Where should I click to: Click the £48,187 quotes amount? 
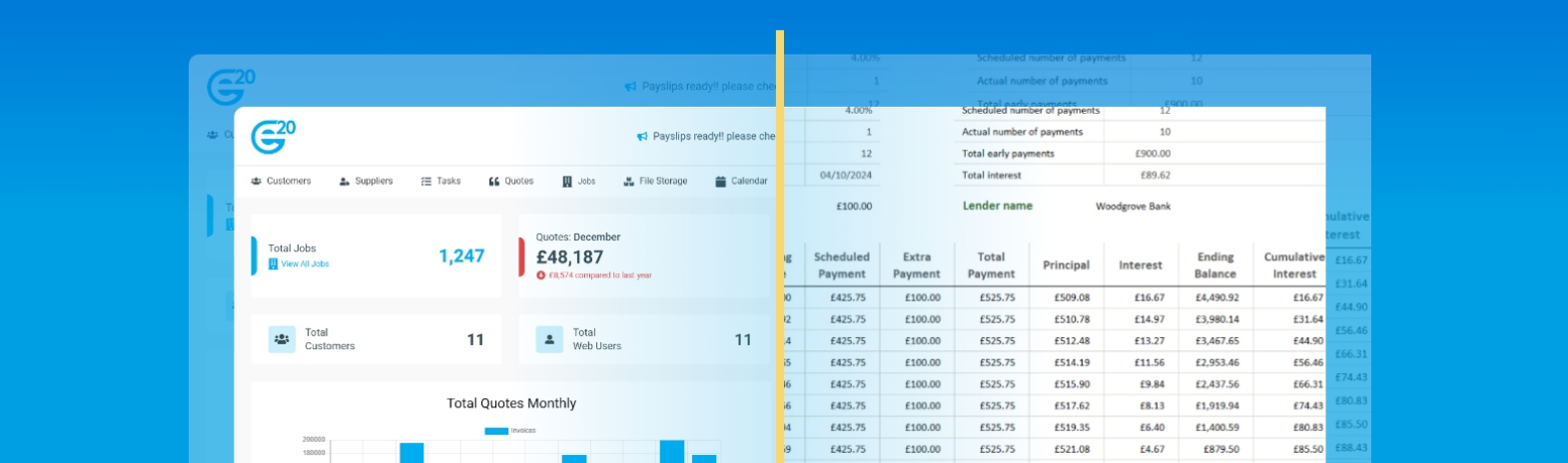point(569,257)
